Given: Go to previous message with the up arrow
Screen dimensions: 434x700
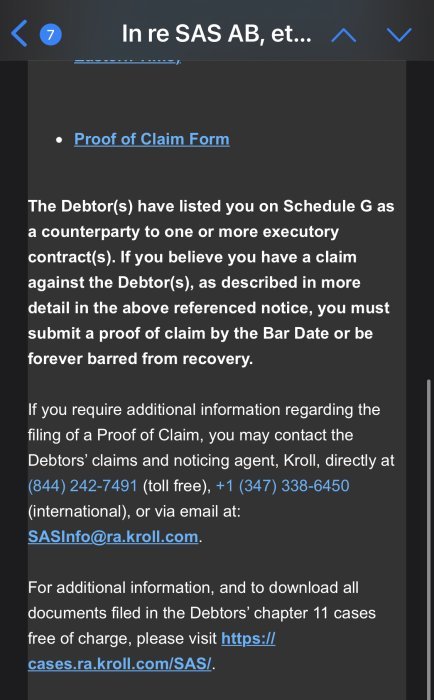Looking at the screenshot, I should coord(344,35).
